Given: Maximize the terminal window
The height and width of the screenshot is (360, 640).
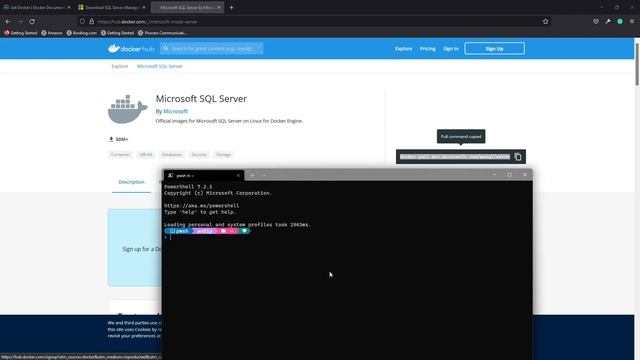Looking at the screenshot, I should click(509, 175).
